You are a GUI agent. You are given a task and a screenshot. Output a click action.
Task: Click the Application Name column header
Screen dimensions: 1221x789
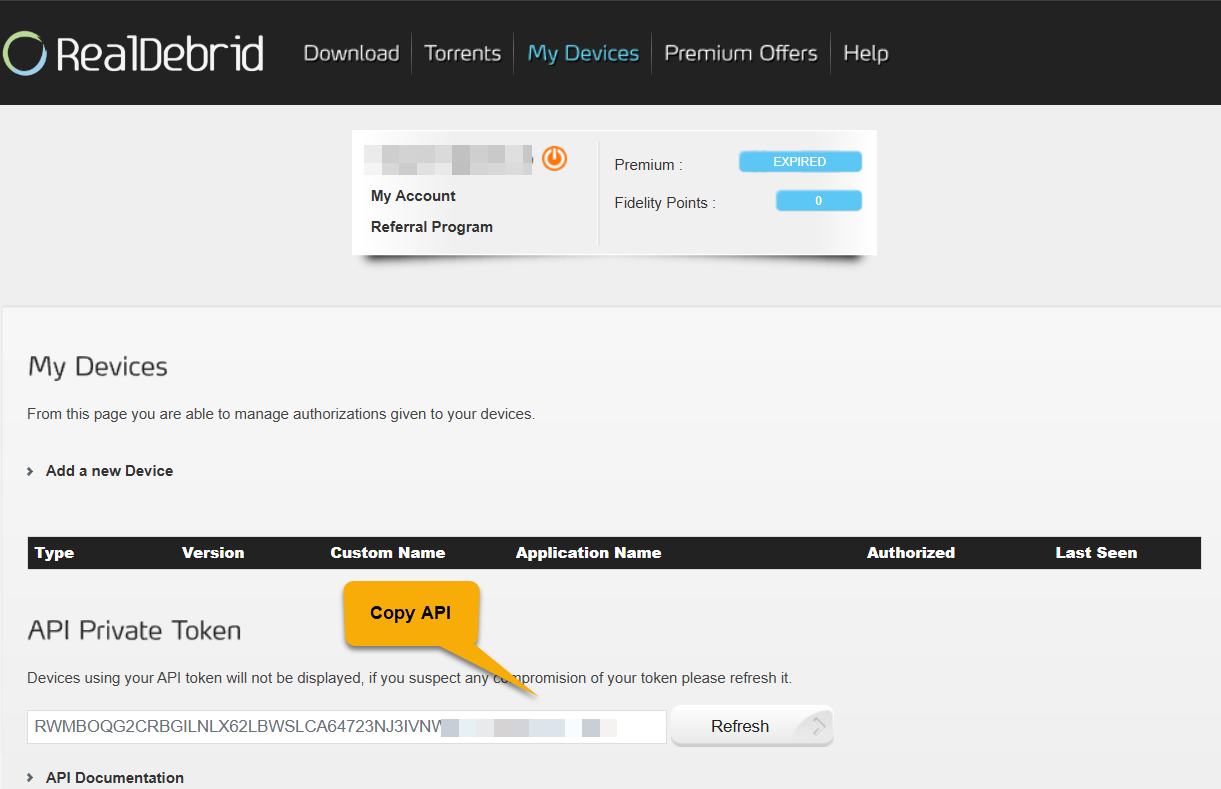point(588,552)
